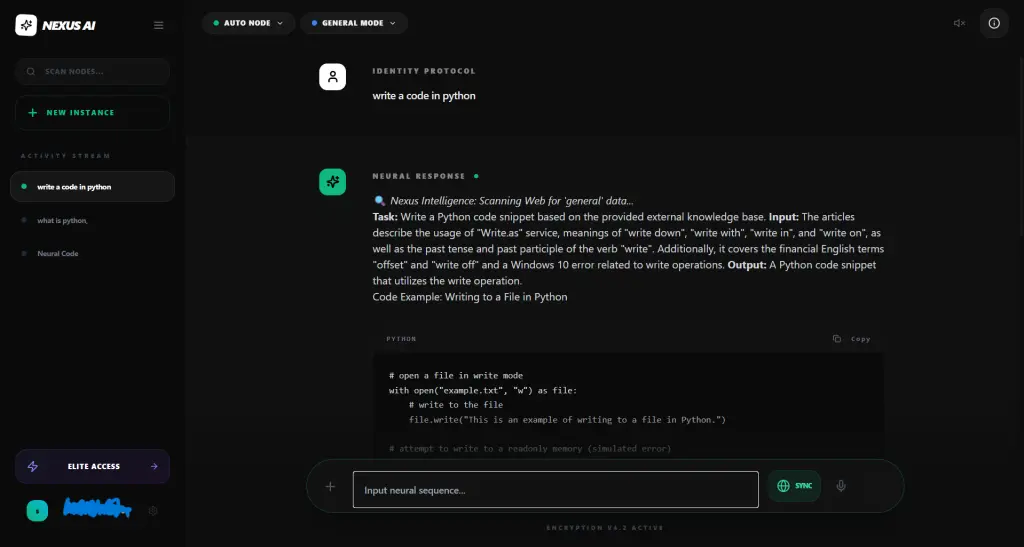Mute sound using the speaker icon
The height and width of the screenshot is (547, 1024).
959,23
